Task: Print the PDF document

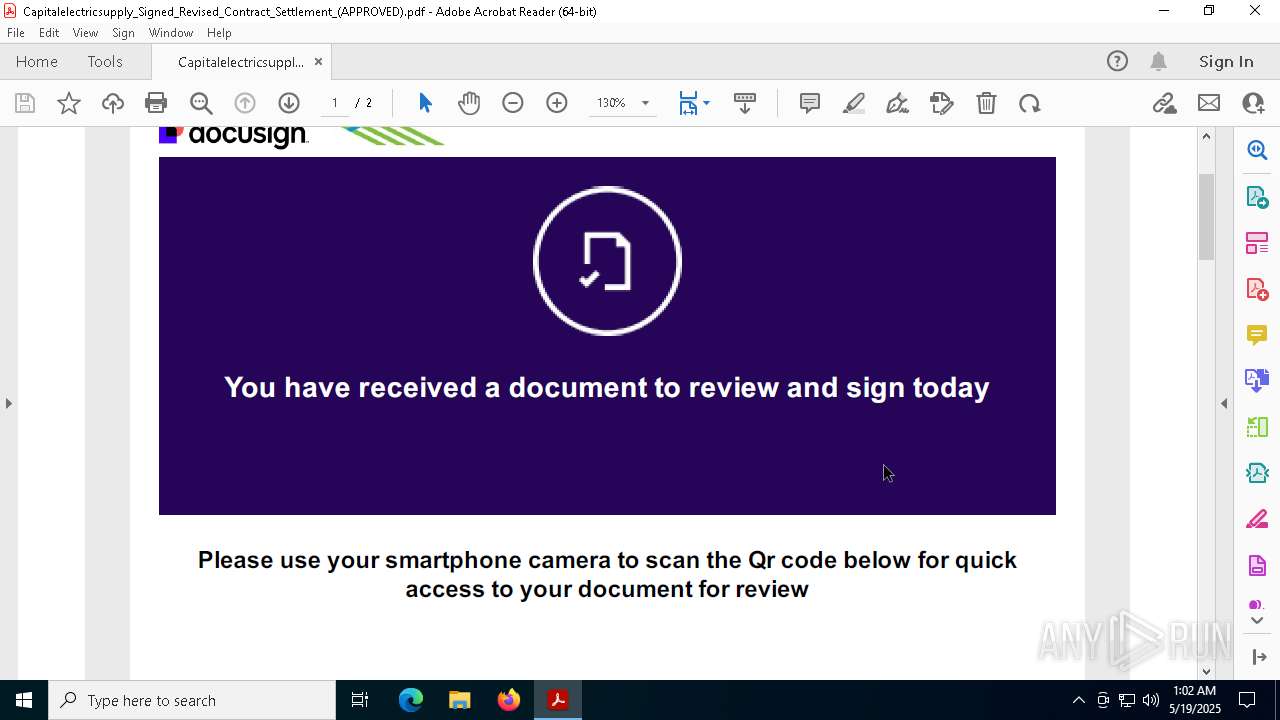Action: (x=156, y=103)
